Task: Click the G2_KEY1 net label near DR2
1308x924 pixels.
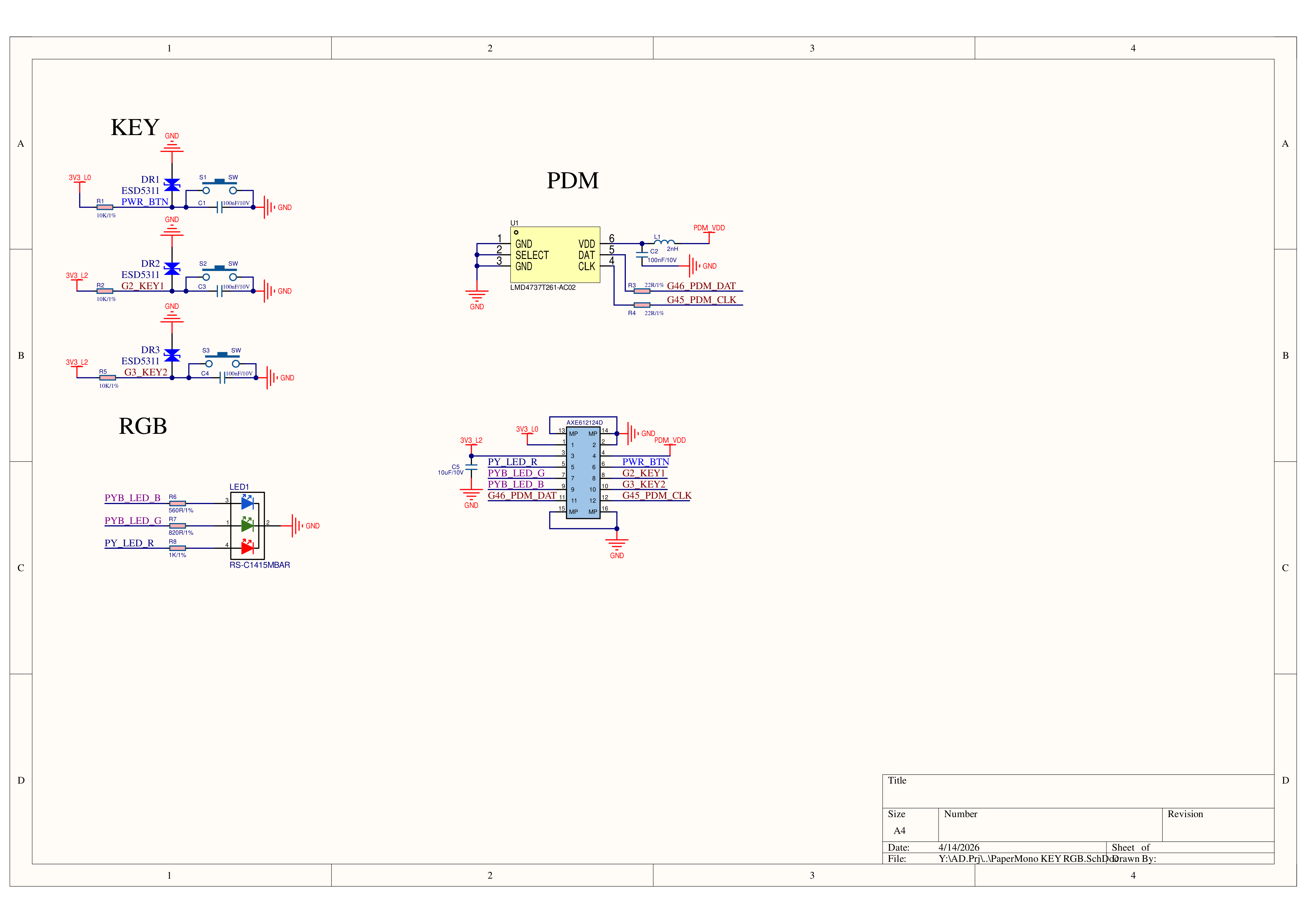Action: 143,286
